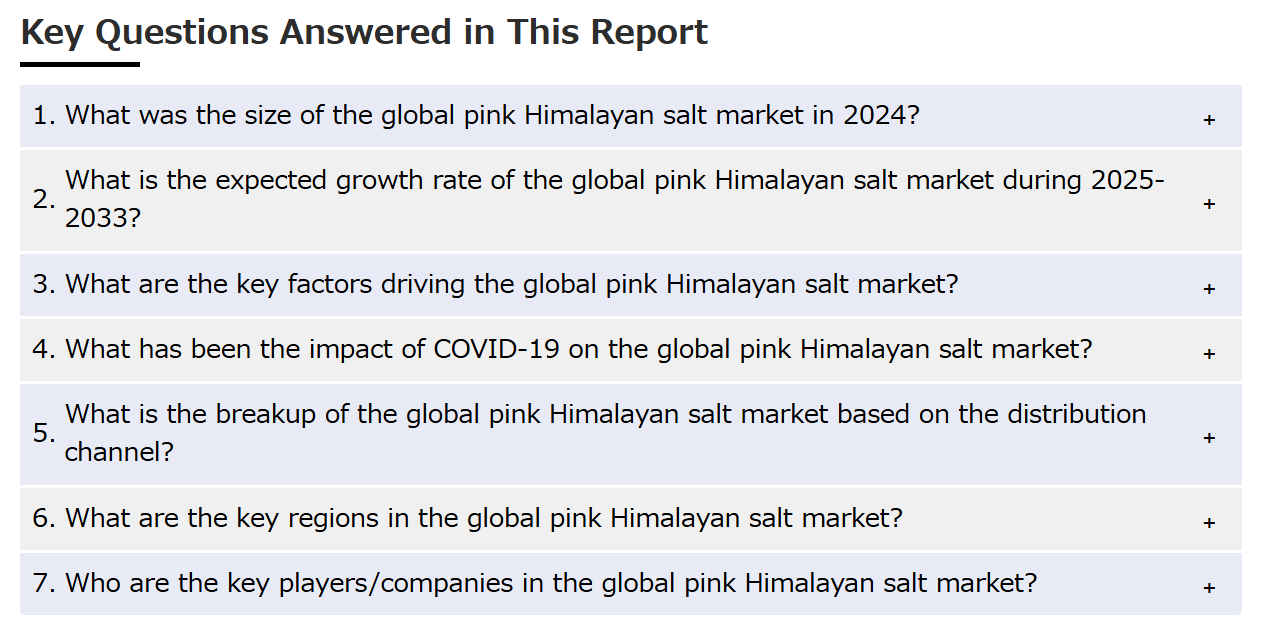Viewport: 1261px width, 627px height.
Task: Click the plus icon on key factors question
Action: tap(1209, 289)
